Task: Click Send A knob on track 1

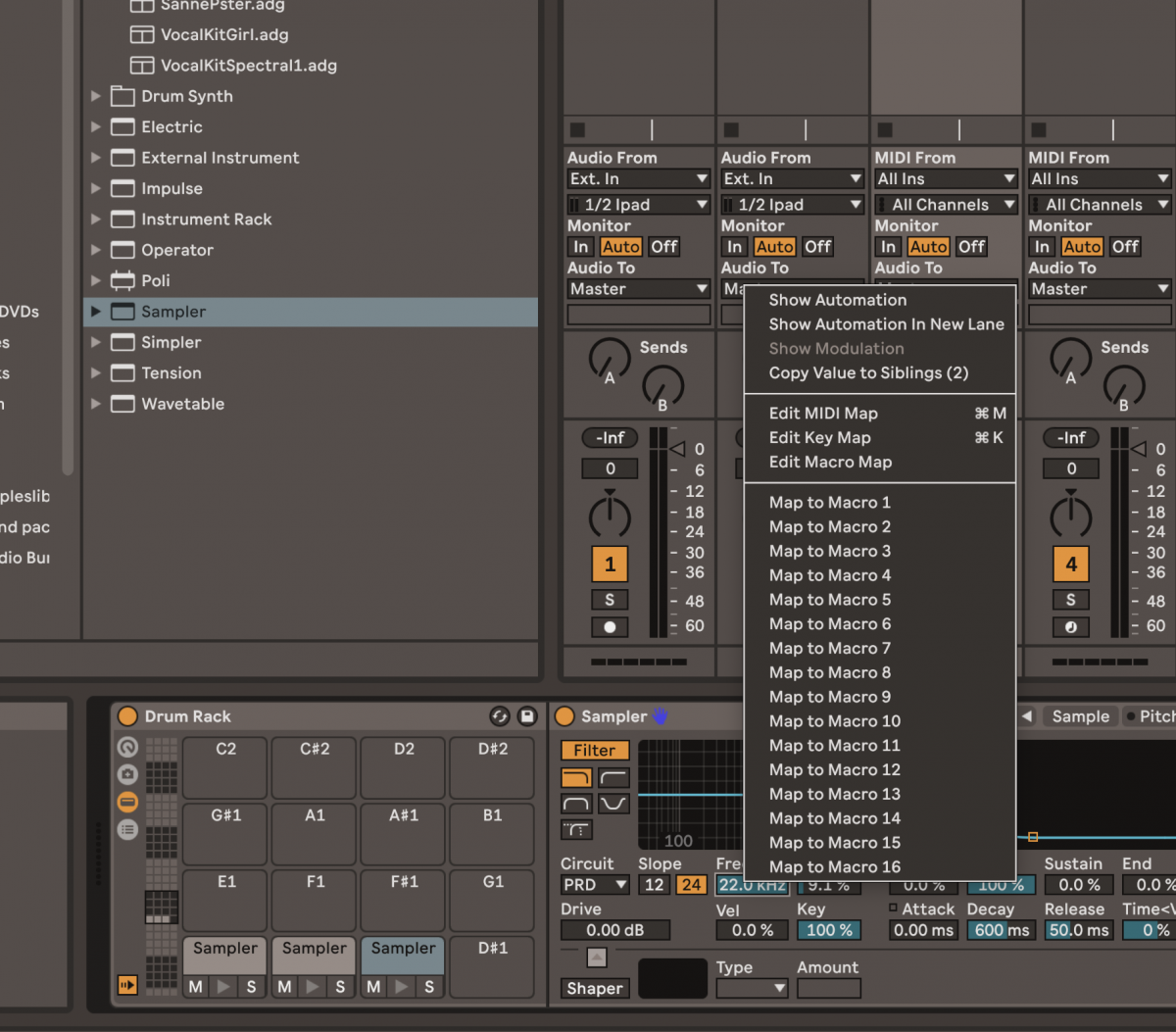Action: (x=610, y=361)
